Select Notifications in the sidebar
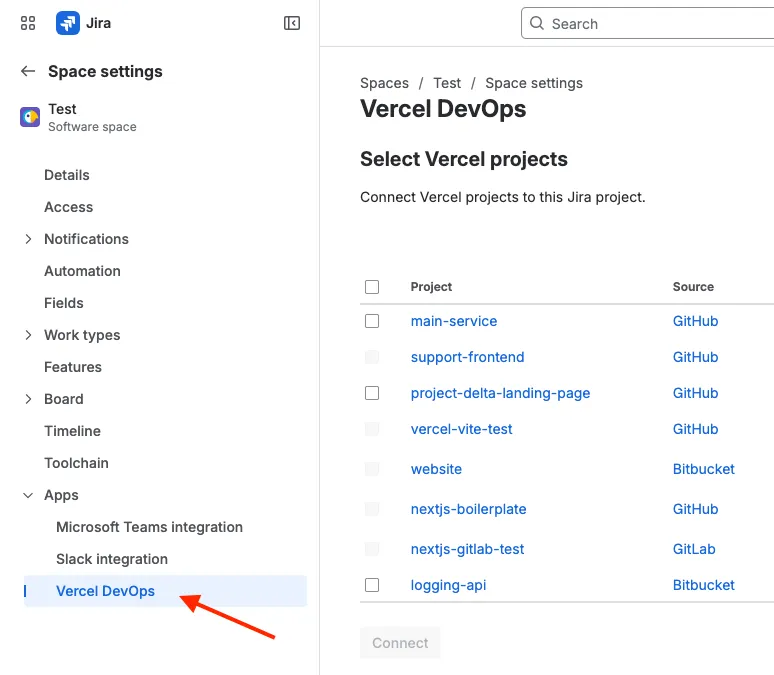The height and width of the screenshot is (675, 774). [x=86, y=239]
